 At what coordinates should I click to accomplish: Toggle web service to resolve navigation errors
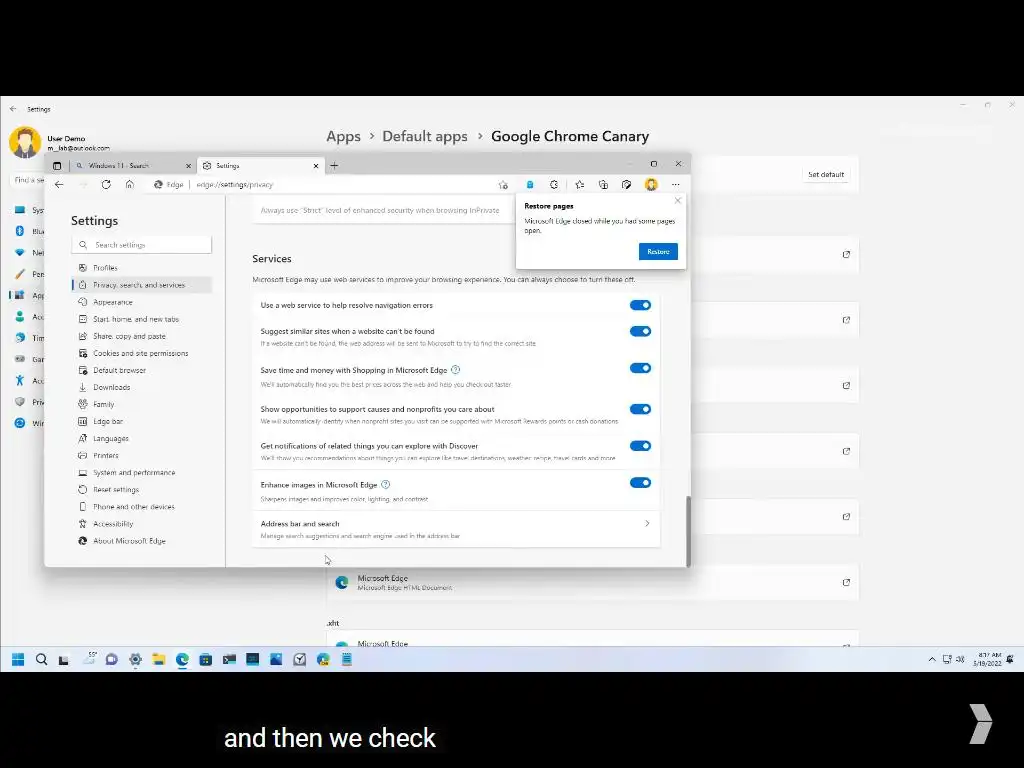click(640, 305)
